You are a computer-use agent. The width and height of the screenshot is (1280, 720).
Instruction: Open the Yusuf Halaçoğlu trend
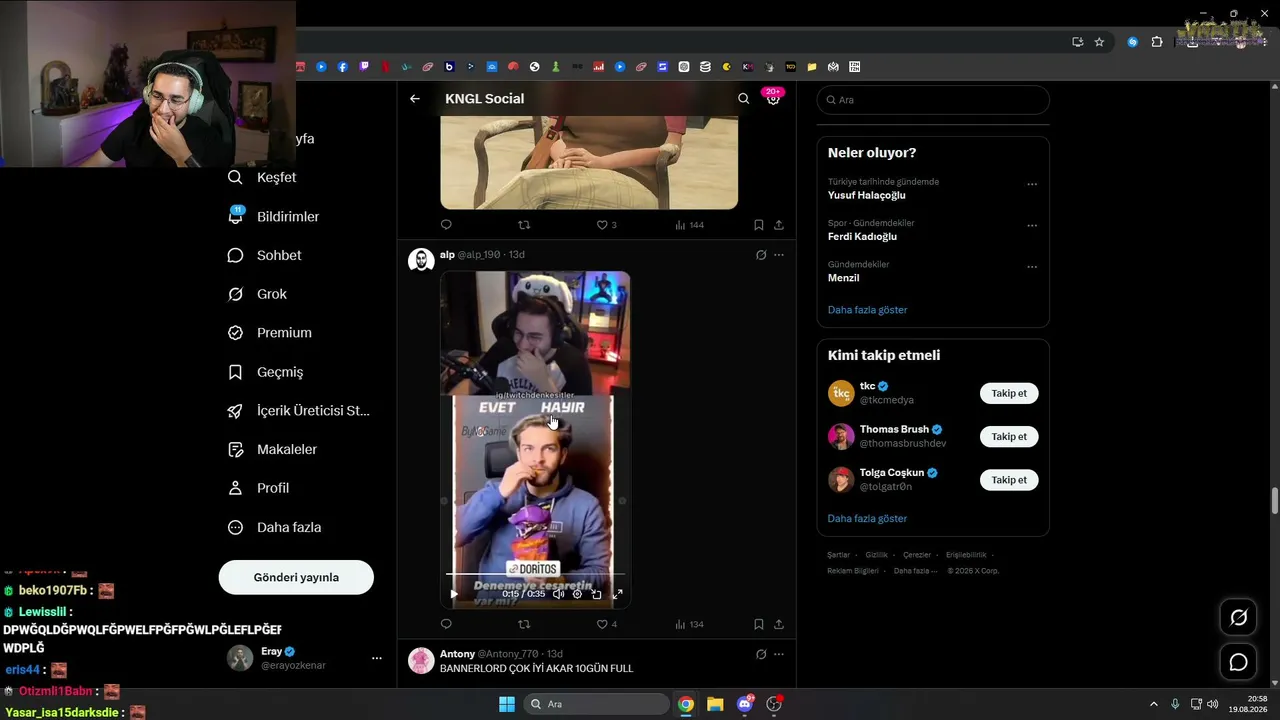866,196
